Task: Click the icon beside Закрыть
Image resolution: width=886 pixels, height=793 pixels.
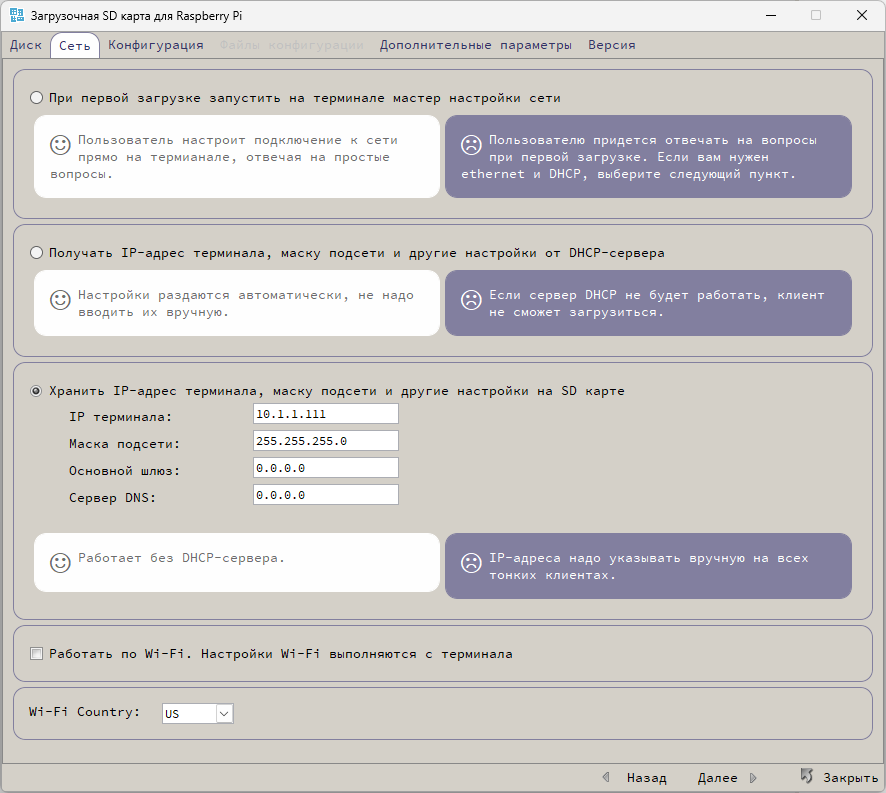Action: (x=806, y=776)
